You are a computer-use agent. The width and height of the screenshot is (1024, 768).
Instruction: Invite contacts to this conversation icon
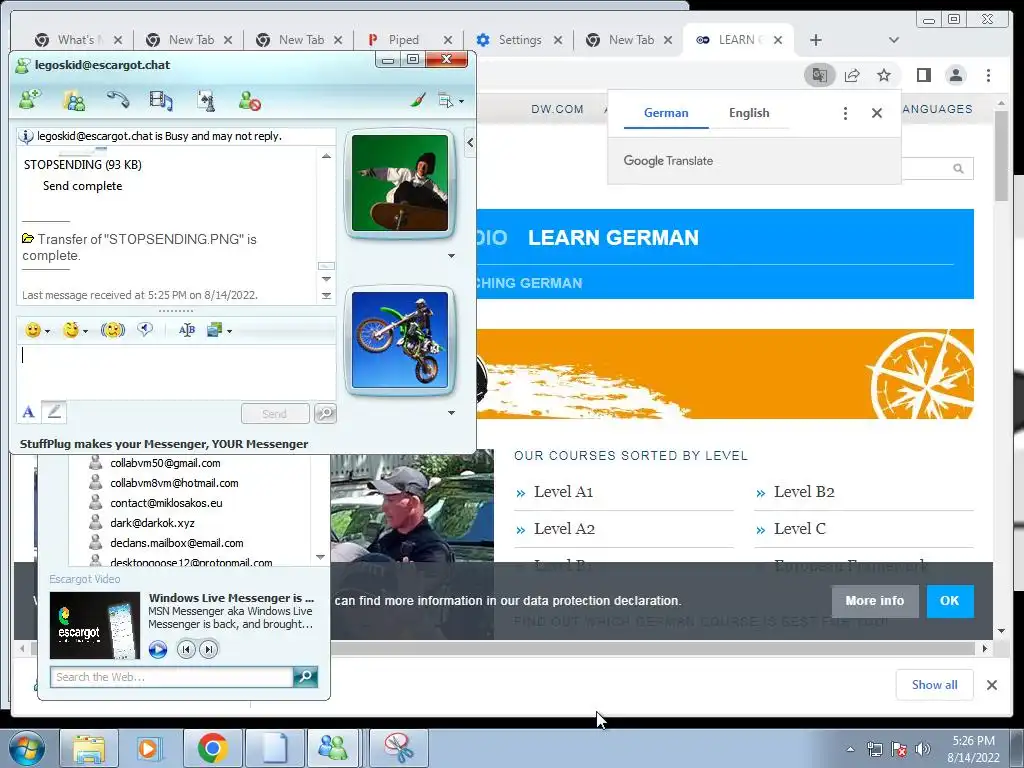tap(74, 101)
